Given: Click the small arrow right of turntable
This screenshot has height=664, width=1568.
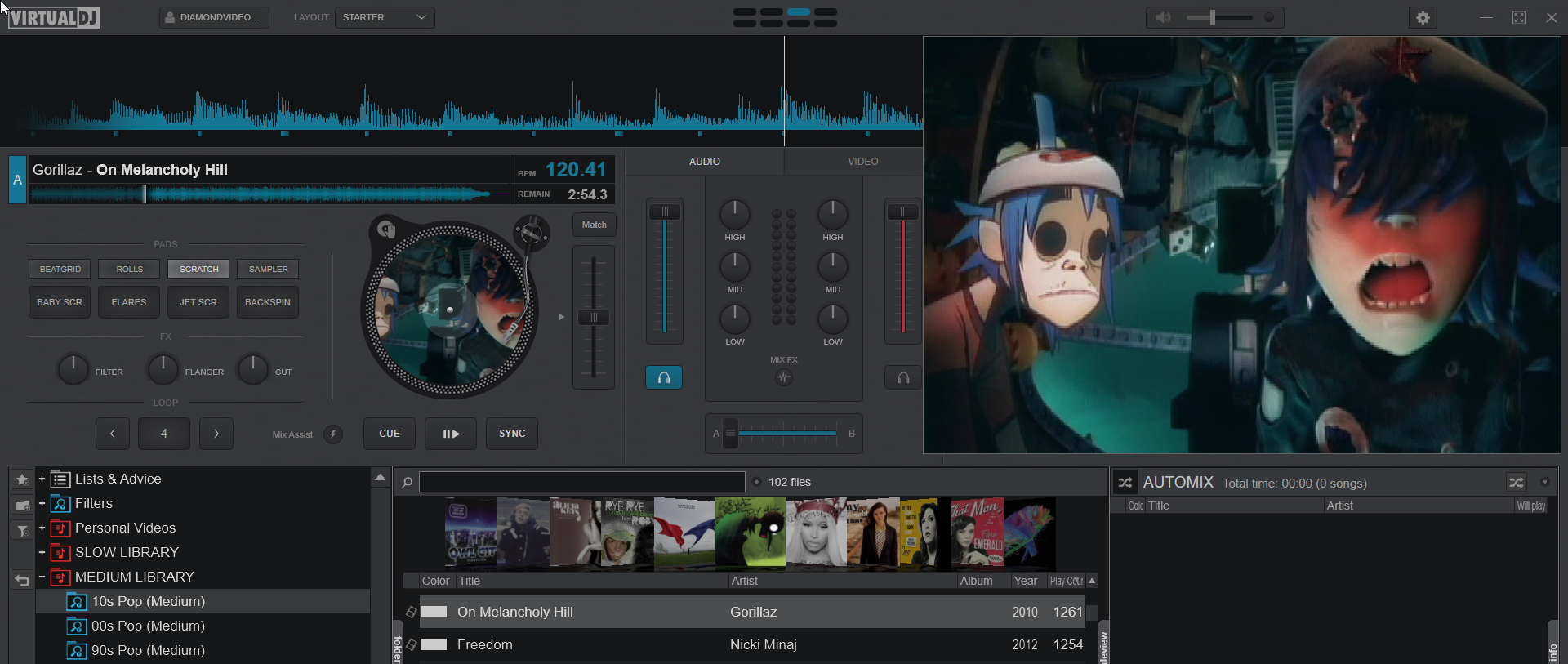Looking at the screenshot, I should click(562, 317).
